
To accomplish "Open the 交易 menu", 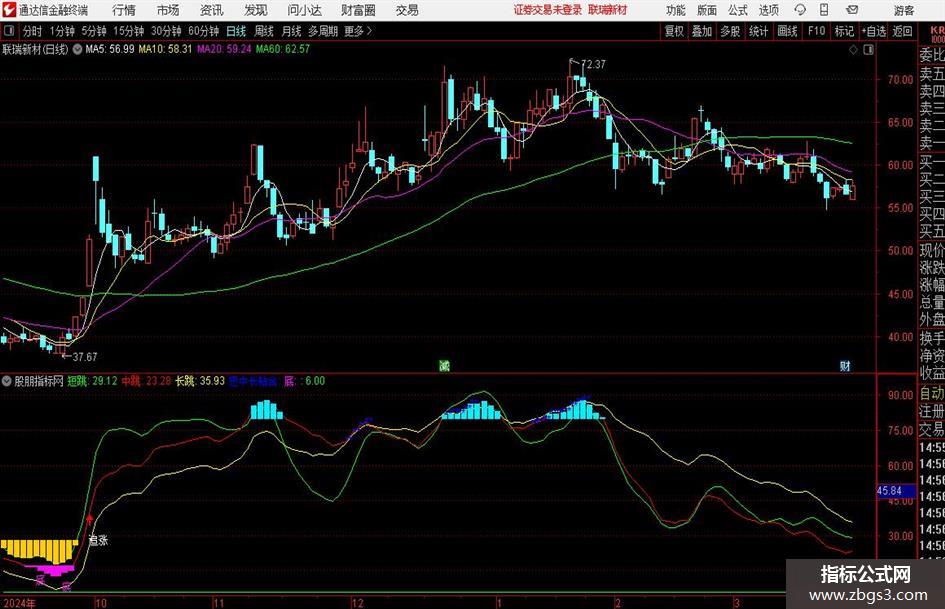I will click(x=407, y=10).
